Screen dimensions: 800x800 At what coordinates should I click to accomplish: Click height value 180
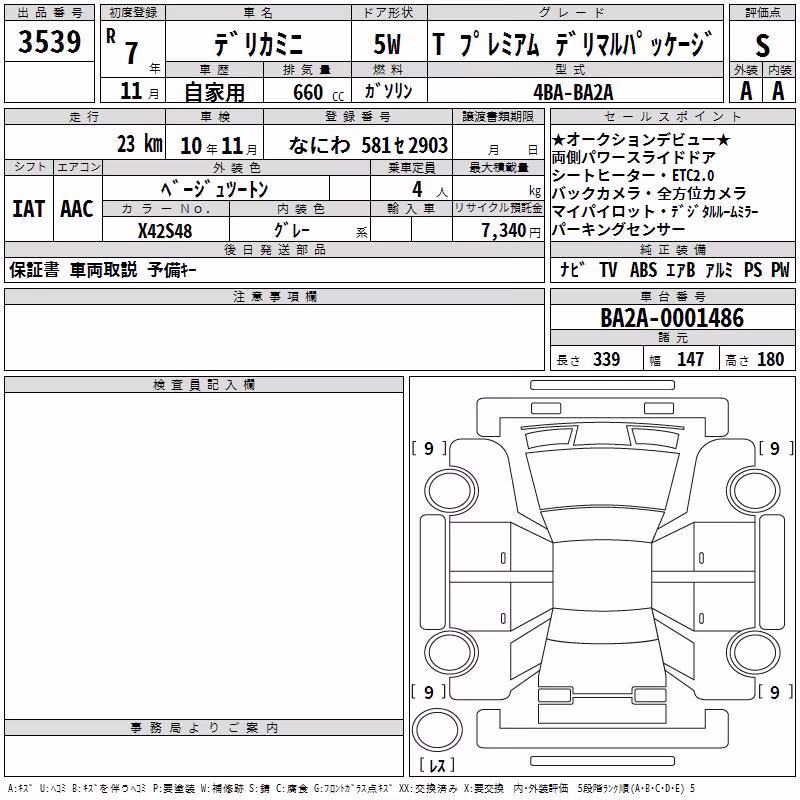coord(770,360)
